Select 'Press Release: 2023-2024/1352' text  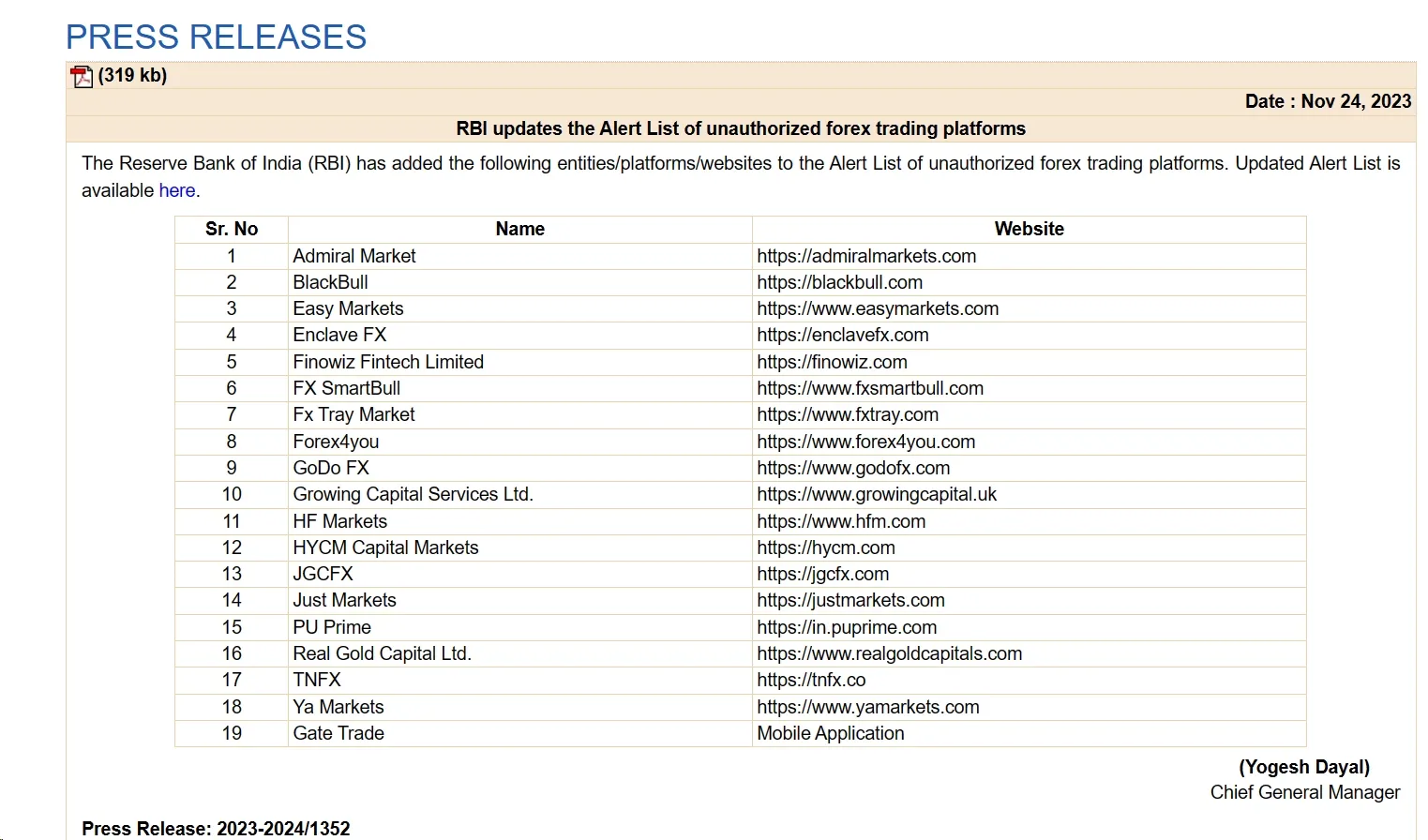(216, 829)
